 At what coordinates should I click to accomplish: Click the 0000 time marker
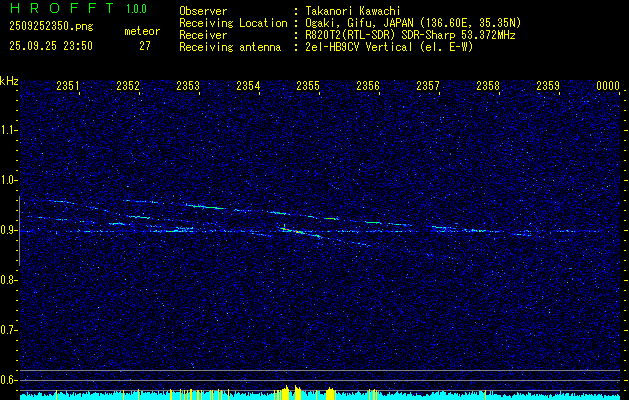pyautogui.click(x=608, y=85)
